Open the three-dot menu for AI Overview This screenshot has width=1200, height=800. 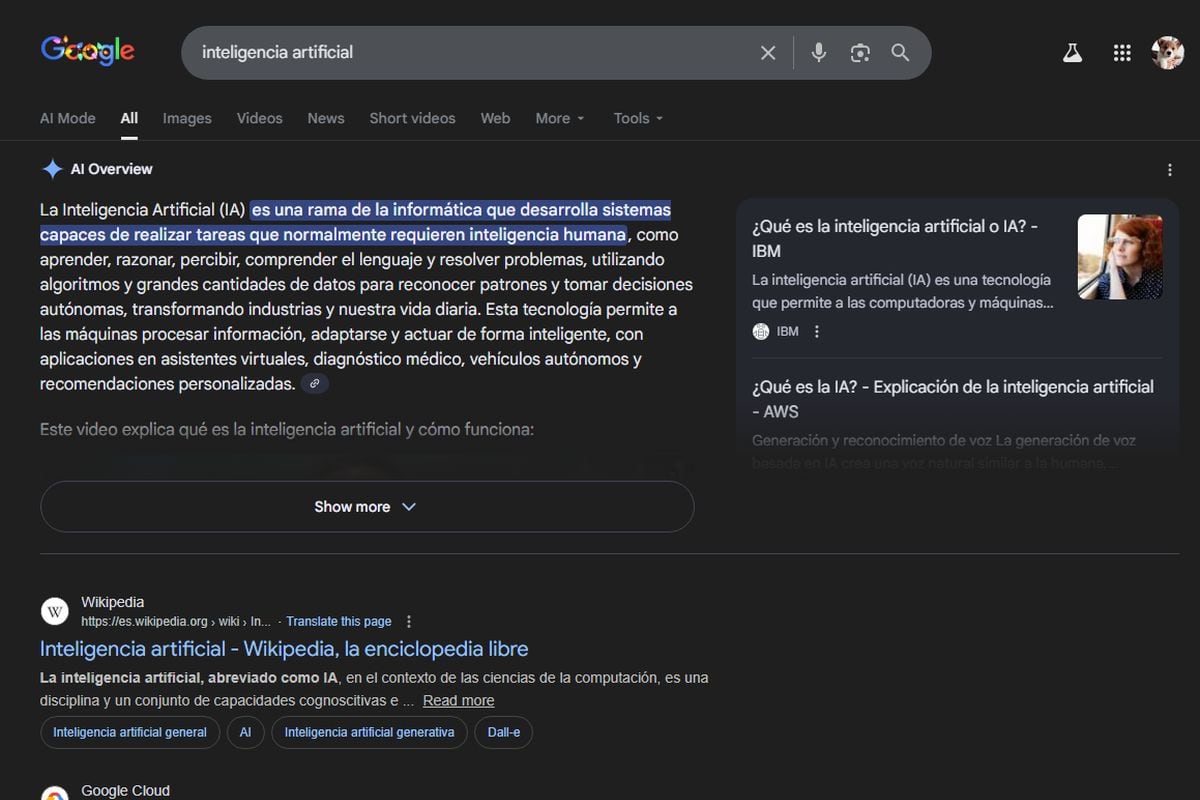[x=1169, y=168]
